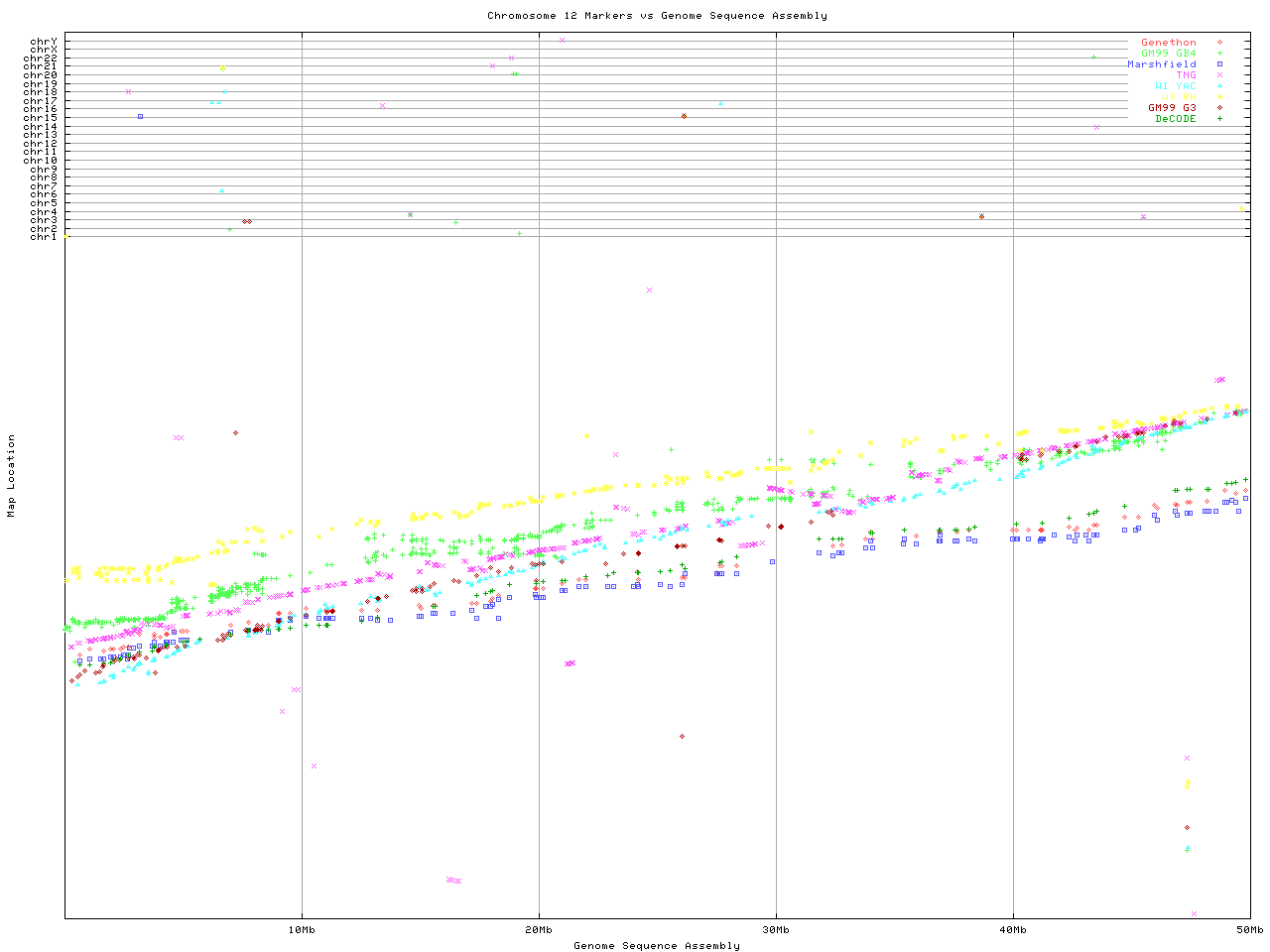The height and width of the screenshot is (952, 1270).
Task: Click the 40Mb x-axis tick label
Action: (1013, 930)
